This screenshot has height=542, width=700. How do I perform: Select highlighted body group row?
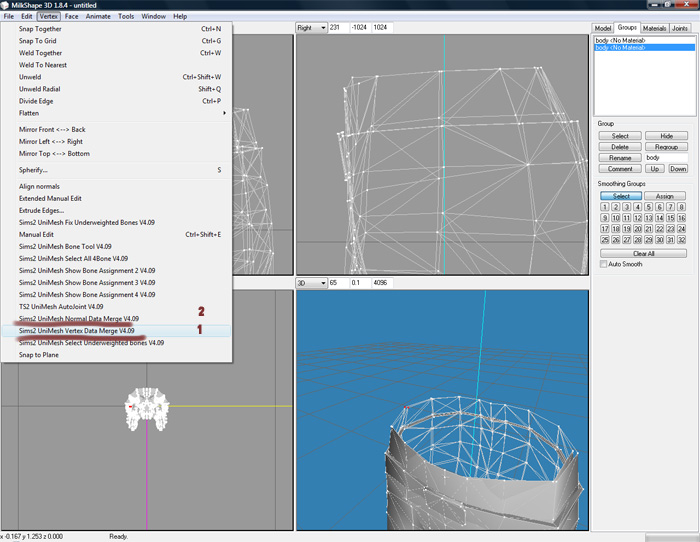(x=644, y=47)
